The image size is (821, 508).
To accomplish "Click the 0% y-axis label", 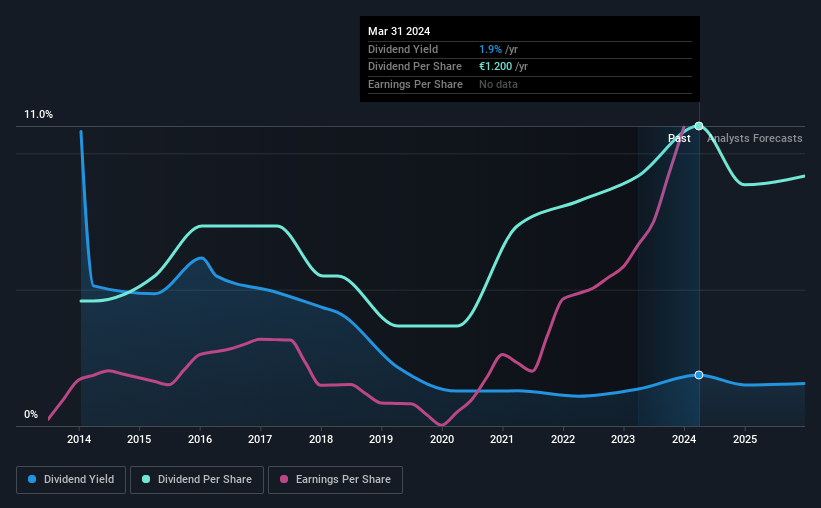I will pyautogui.click(x=31, y=414).
